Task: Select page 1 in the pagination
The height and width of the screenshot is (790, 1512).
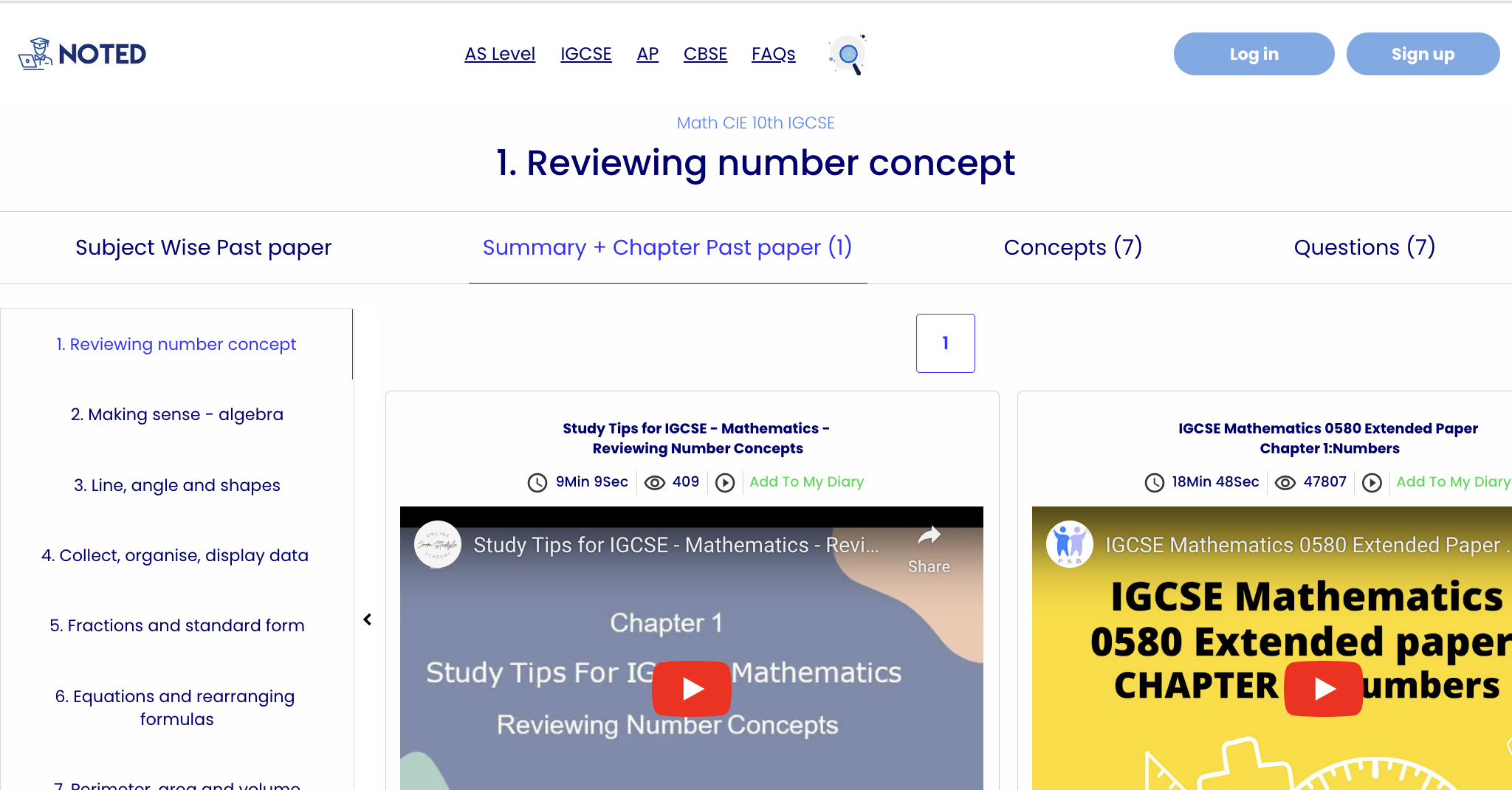Action: pyautogui.click(x=946, y=343)
